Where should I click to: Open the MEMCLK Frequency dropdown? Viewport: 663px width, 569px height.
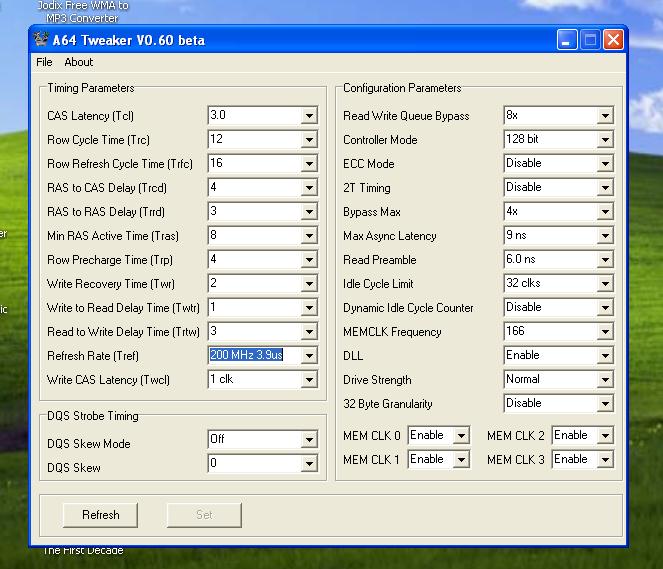(605, 332)
